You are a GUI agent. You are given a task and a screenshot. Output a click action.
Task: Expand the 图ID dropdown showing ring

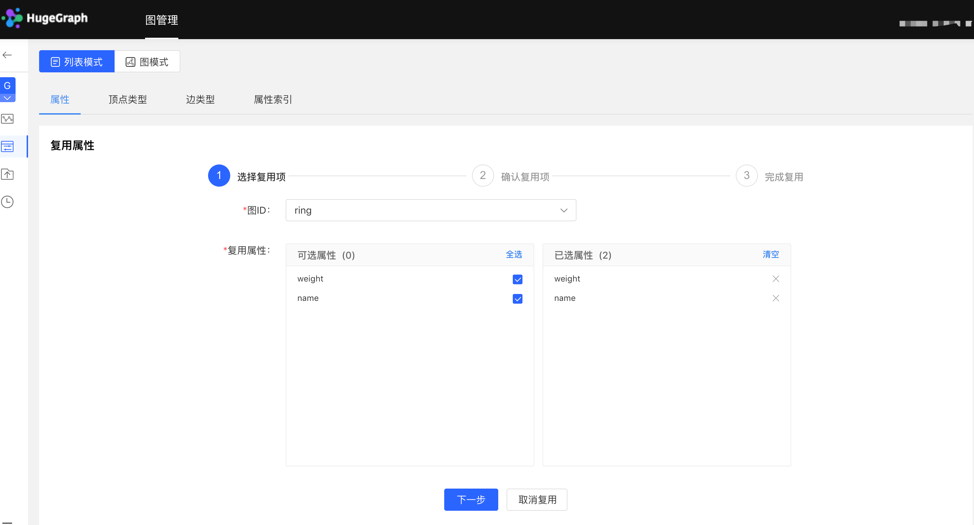pyautogui.click(x=430, y=211)
